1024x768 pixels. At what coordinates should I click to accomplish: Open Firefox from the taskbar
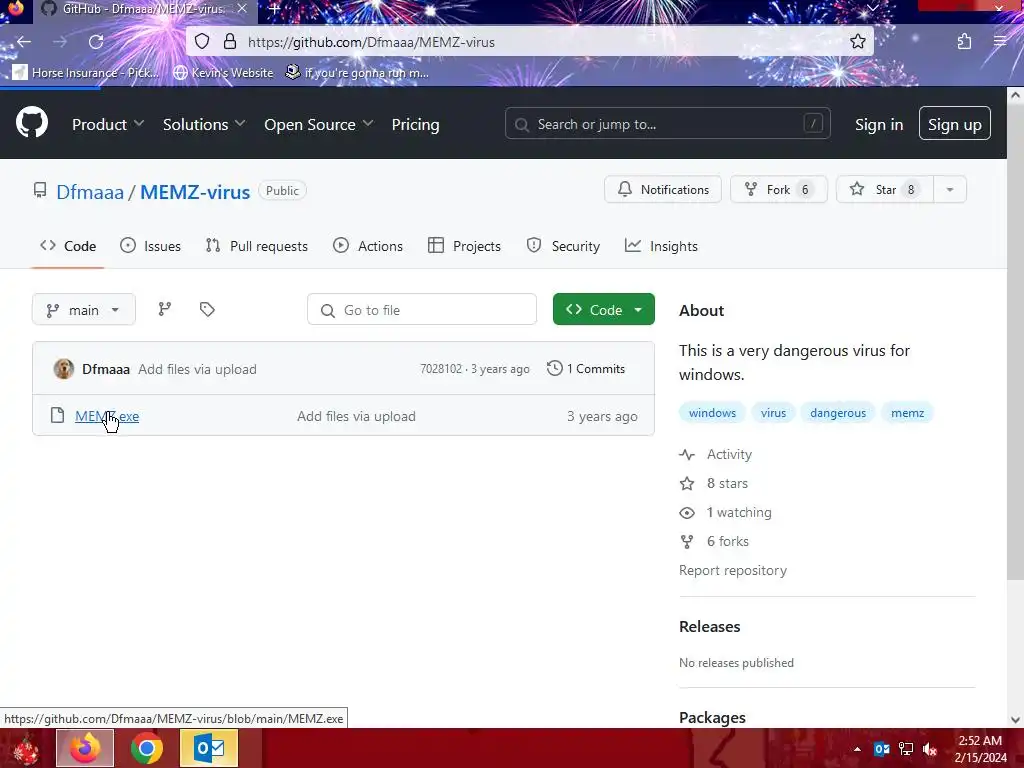tap(85, 748)
